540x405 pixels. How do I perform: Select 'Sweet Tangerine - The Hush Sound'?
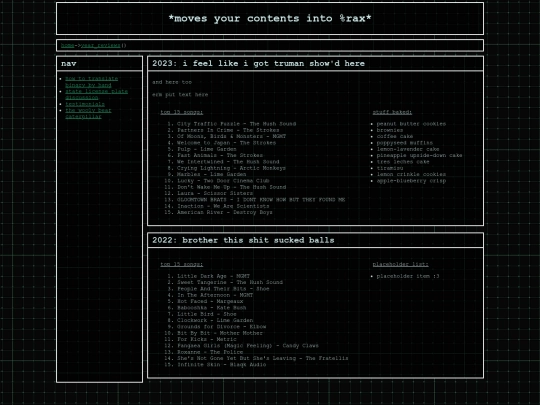click(230, 282)
